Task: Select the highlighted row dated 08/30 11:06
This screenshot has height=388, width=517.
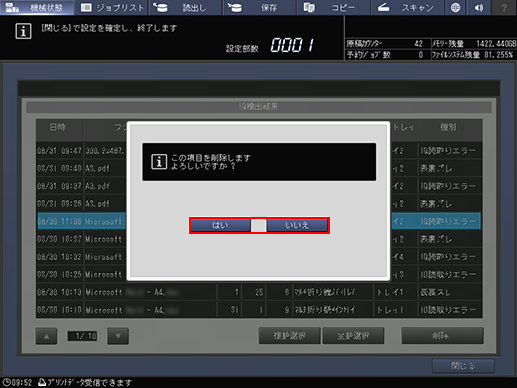Action: [x=259, y=221]
